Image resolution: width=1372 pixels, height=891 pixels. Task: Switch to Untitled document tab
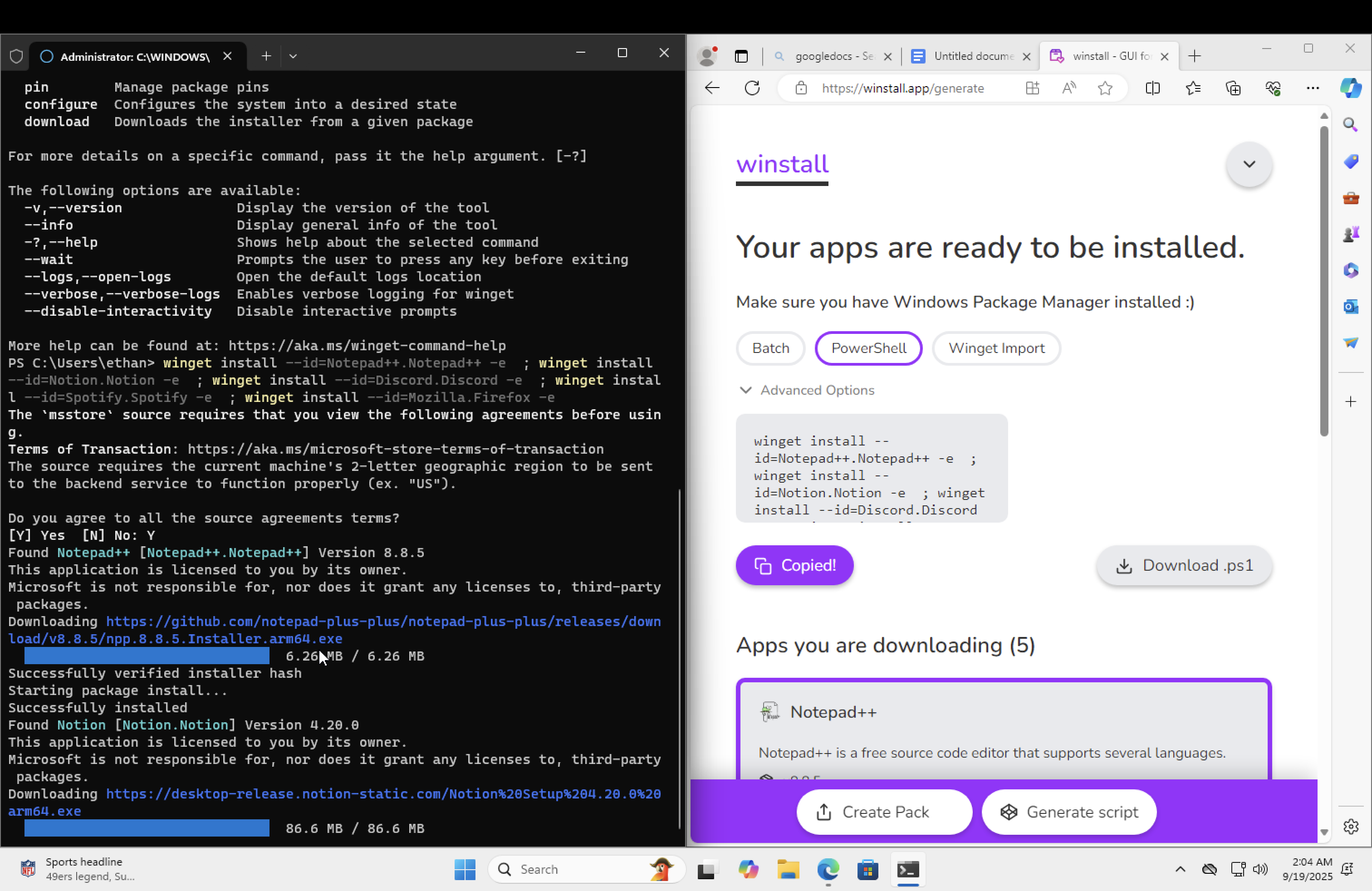click(972, 56)
